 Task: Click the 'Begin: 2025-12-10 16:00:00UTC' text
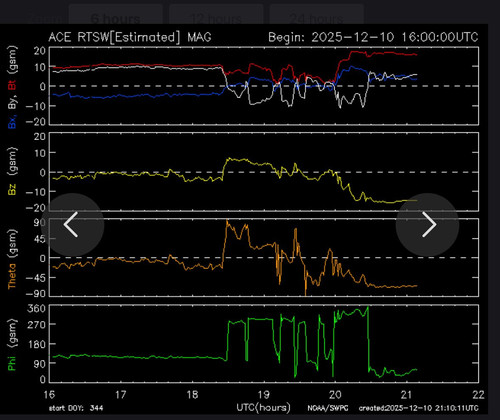pyautogui.click(x=373, y=37)
